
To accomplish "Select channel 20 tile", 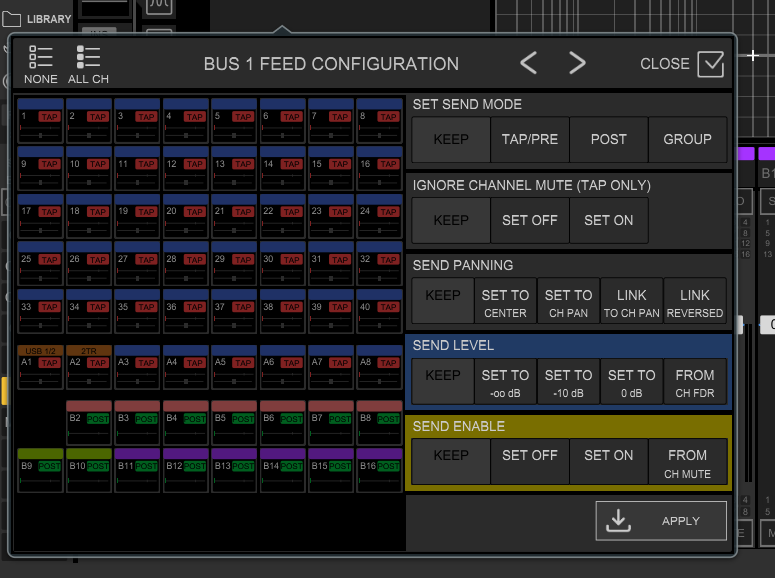I will click(x=186, y=216).
